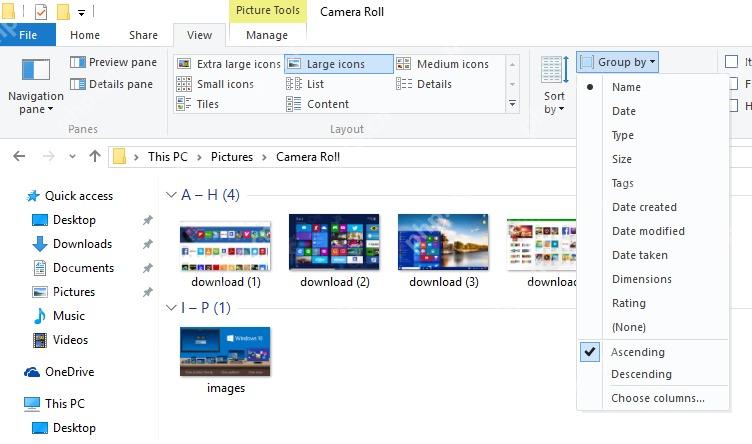
Task: Switch layout to Tiles view
Action: [198, 104]
